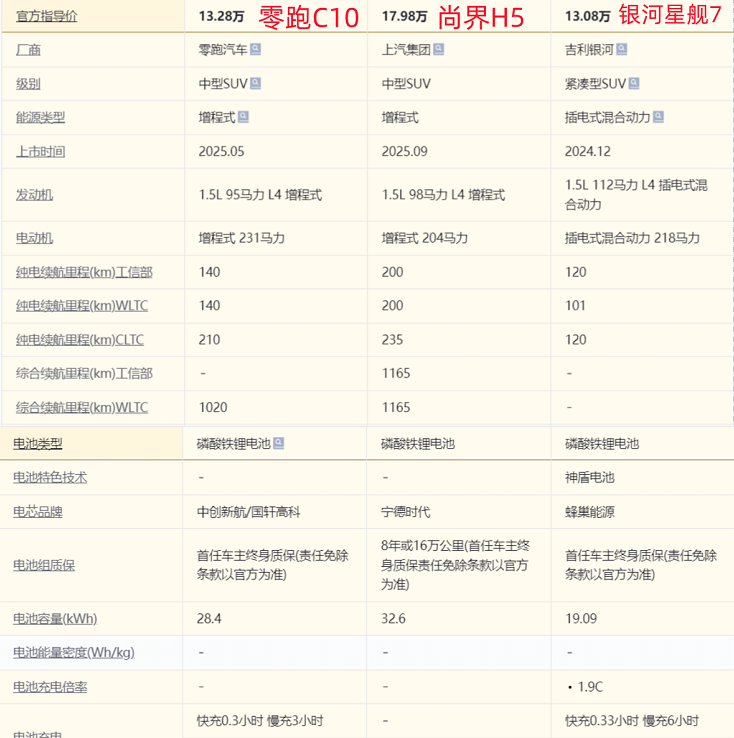This screenshot has height=738, width=734.
Task: Open the 电芯品牌 parameter link
Action: click(x=38, y=511)
